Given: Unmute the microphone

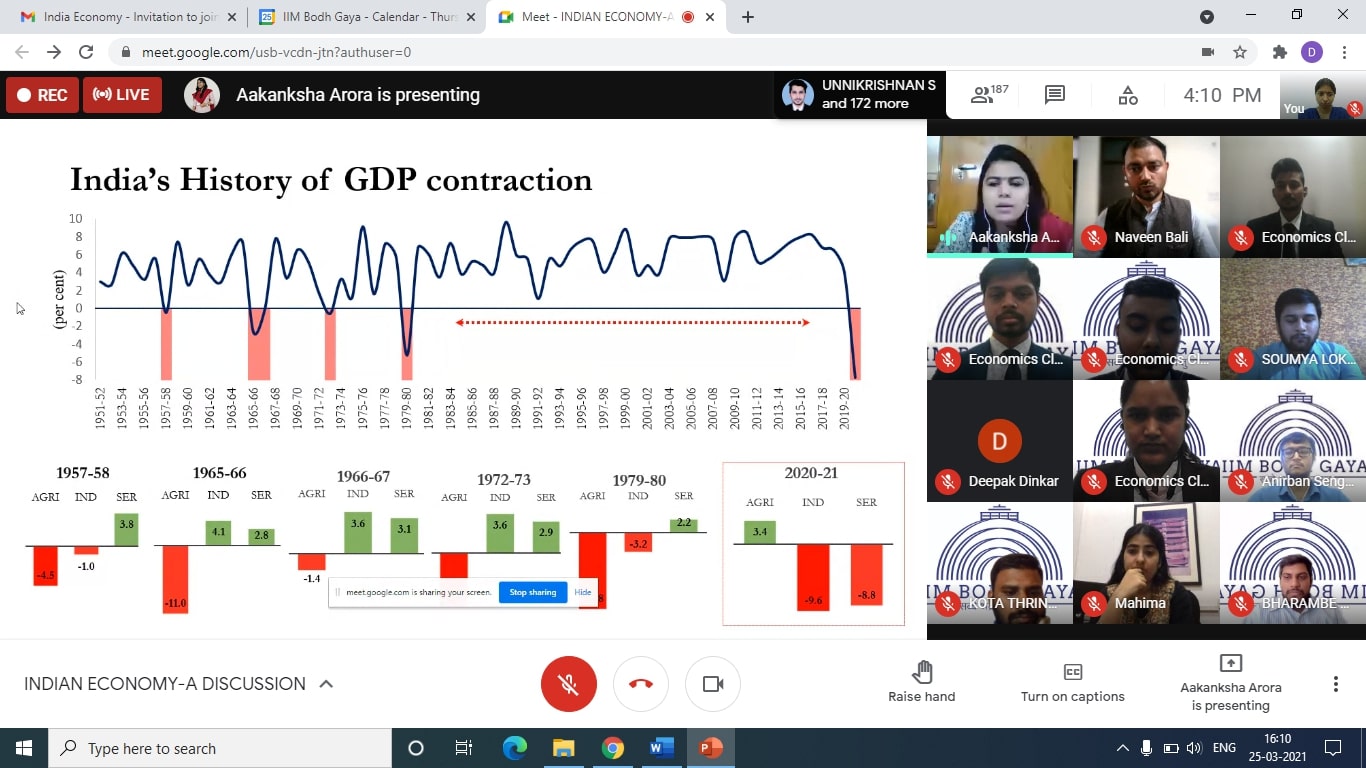Looking at the screenshot, I should [568, 684].
